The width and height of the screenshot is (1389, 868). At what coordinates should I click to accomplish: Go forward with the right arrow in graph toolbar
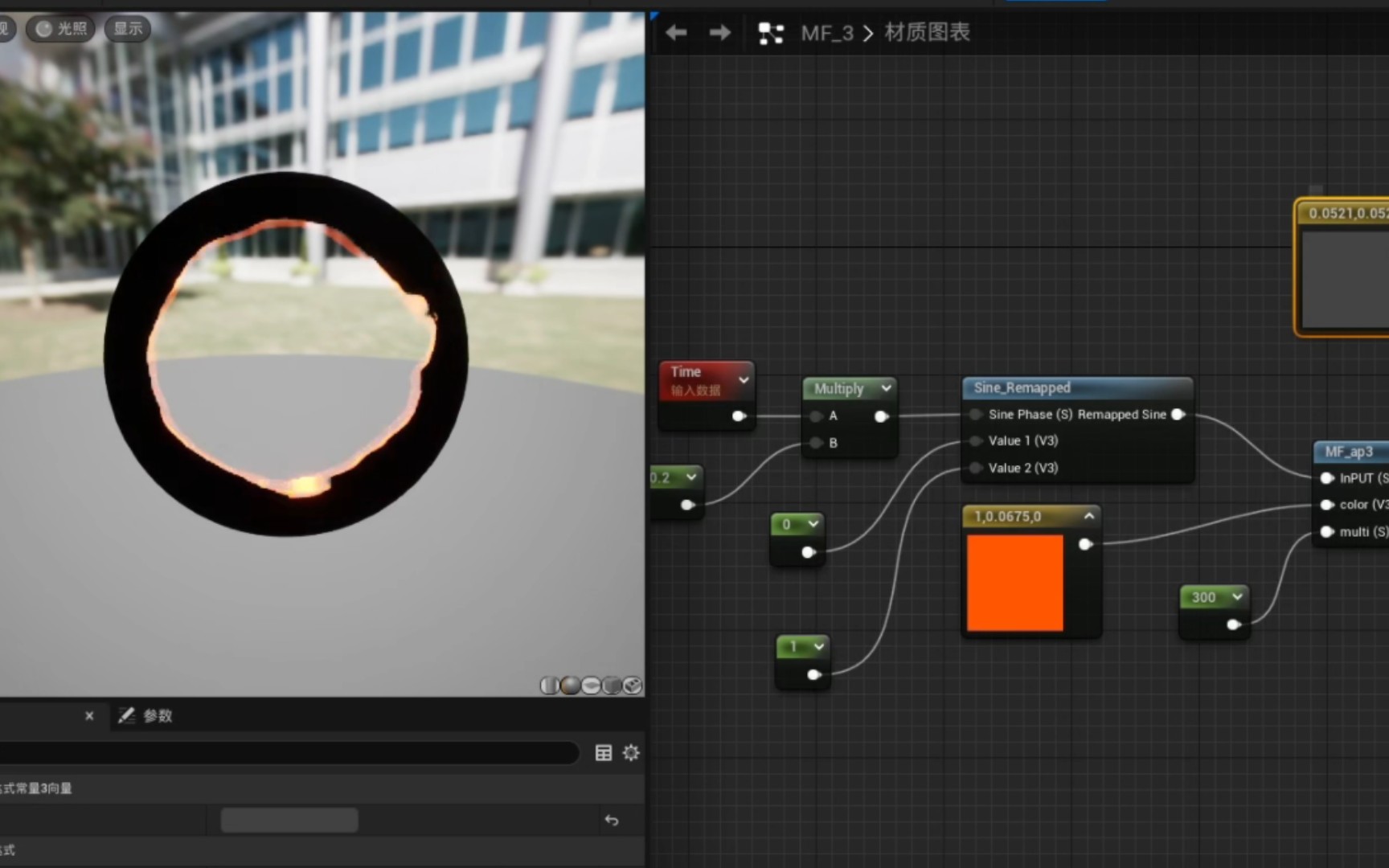pyautogui.click(x=719, y=33)
